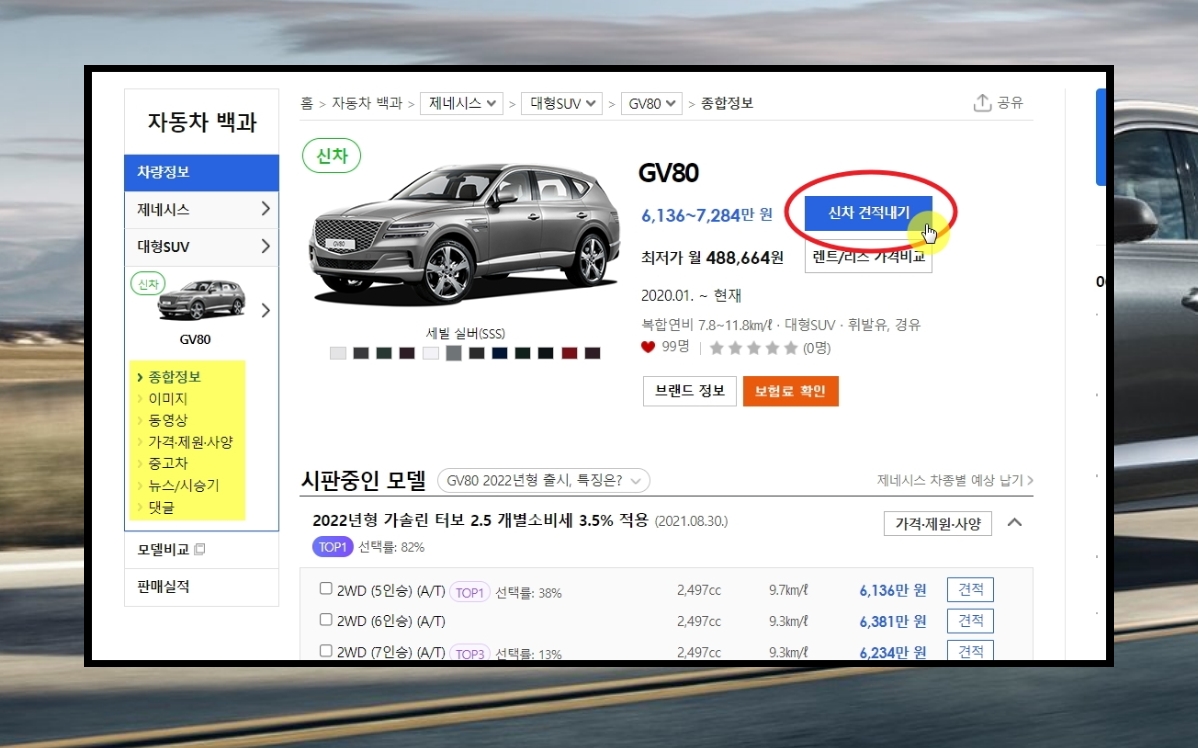The width and height of the screenshot is (1198, 748).
Task: Open 이미지 in the sidebar submenu
Action: [x=167, y=399]
